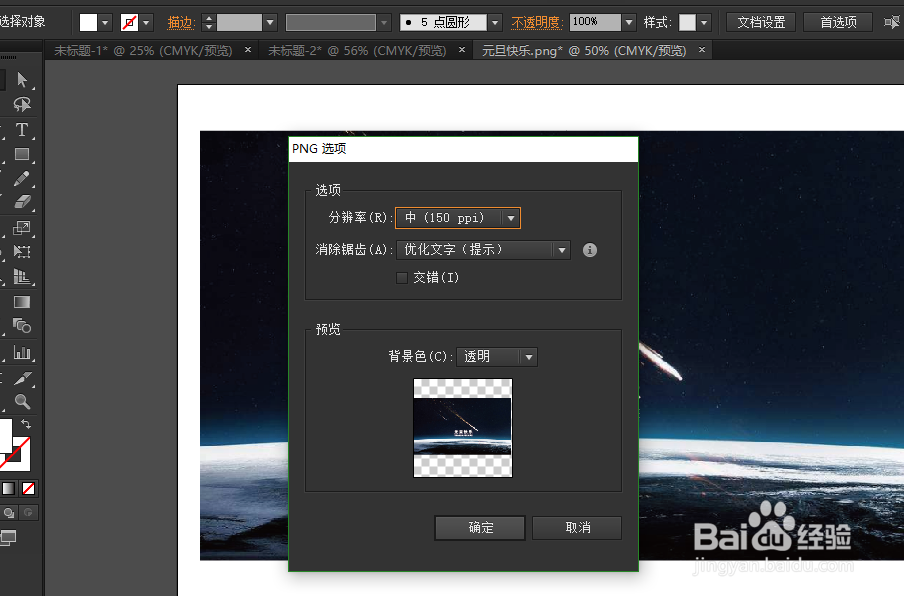
Task: Select the Scale tool
Action: pyautogui.click(x=22, y=228)
